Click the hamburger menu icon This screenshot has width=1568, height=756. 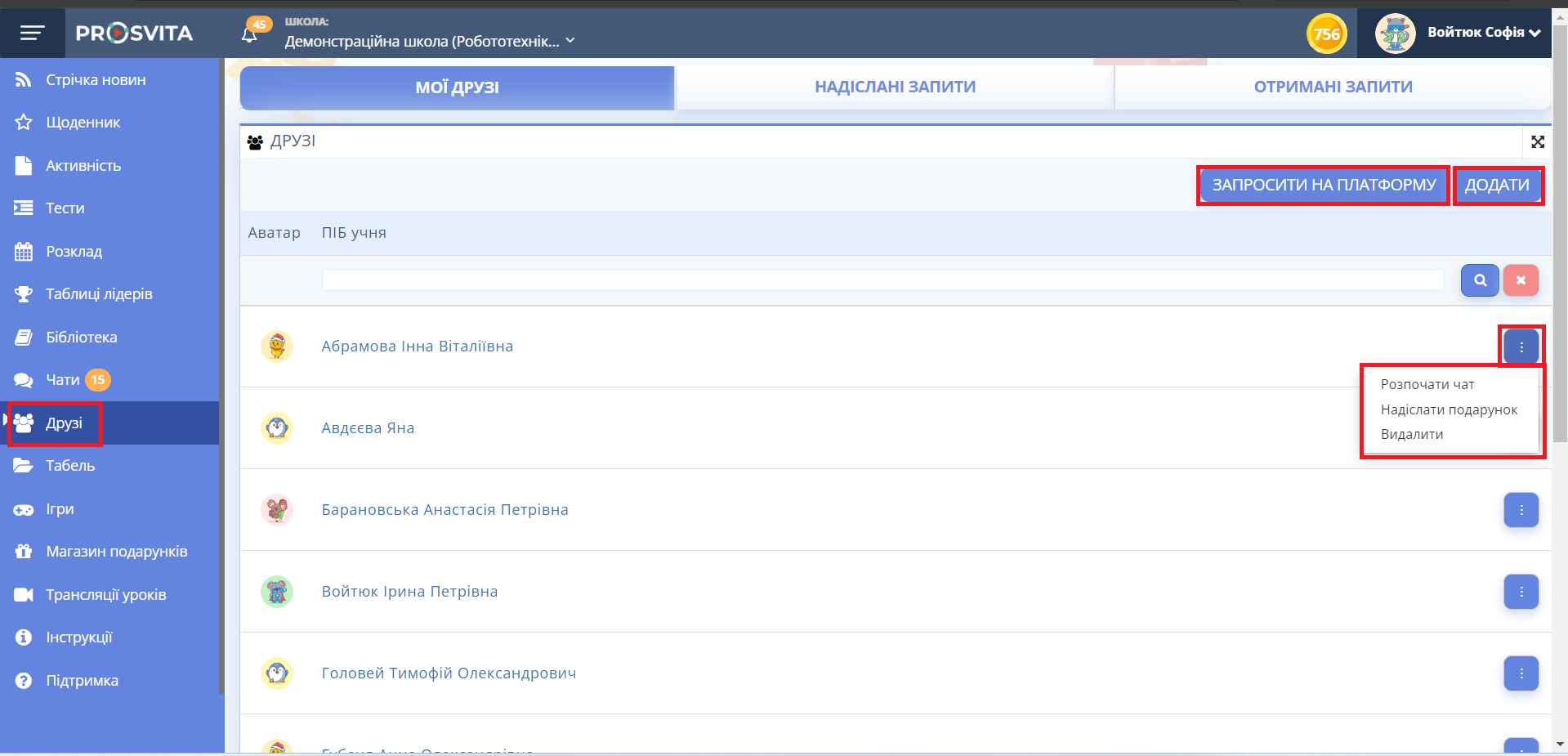(32, 33)
